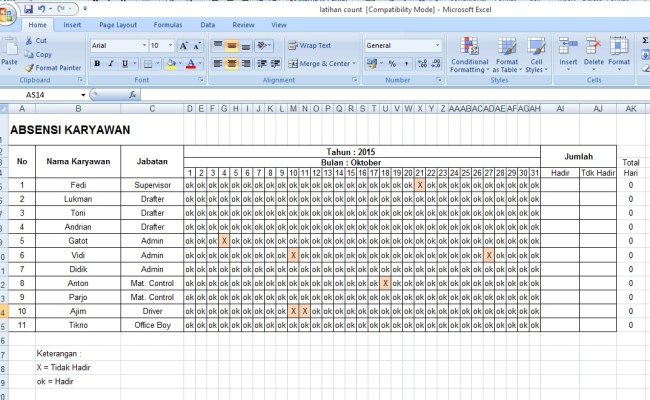Select the cell with name Lukman

point(78,199)
